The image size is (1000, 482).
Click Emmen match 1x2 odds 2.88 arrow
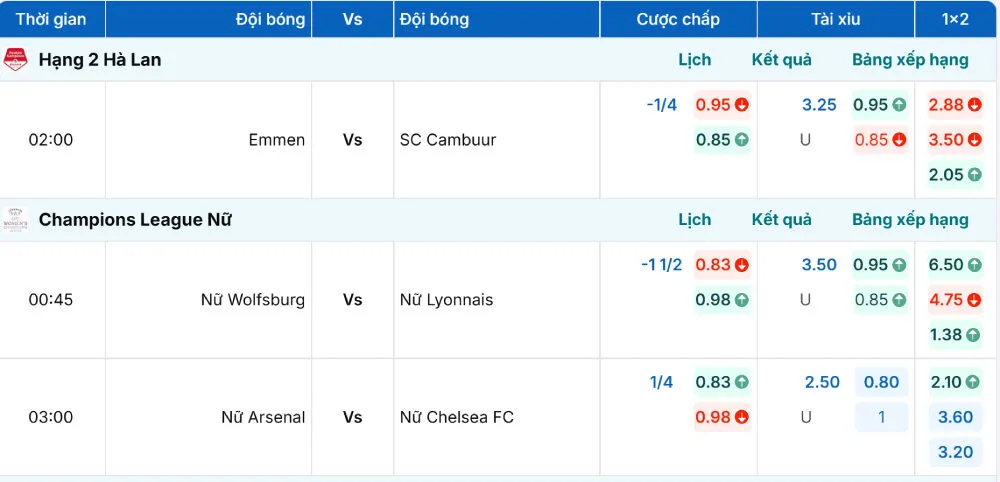pos(975,105)
